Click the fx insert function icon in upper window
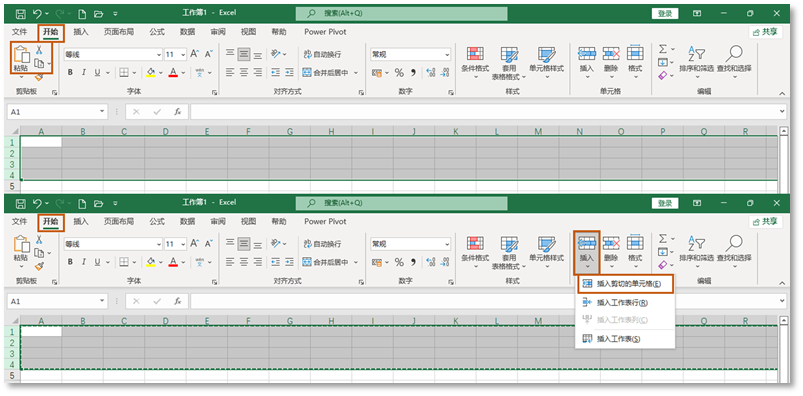This screenshot has width=803, height=396. click(177, 112)
